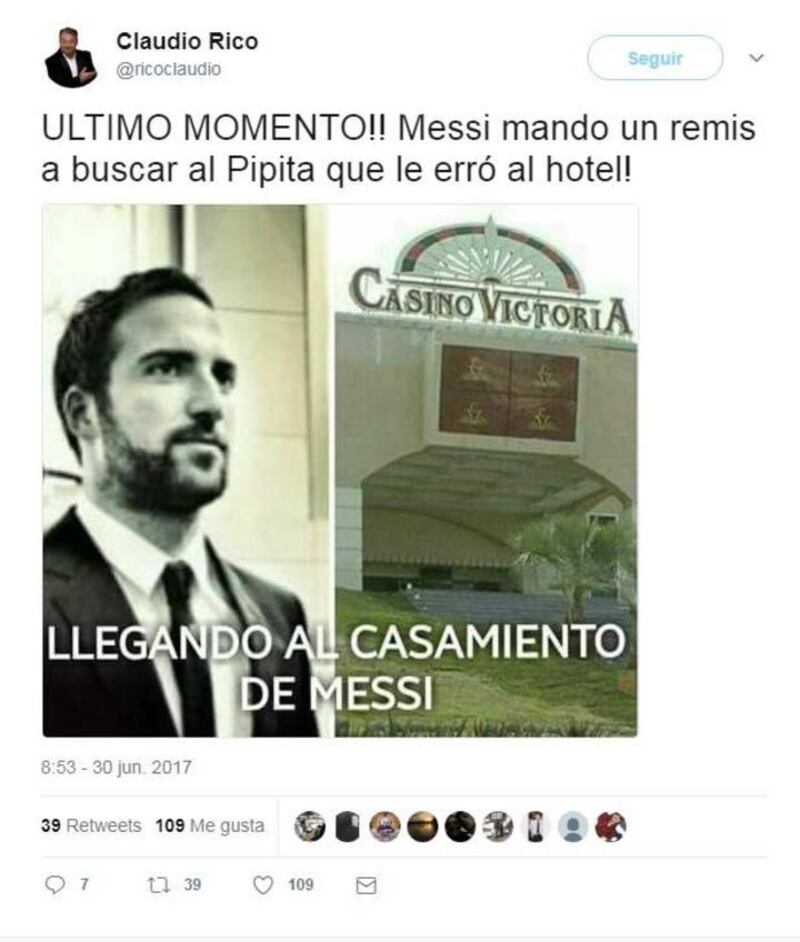Click the 109 count next to heart
800x942 pixels.
coord(300,885)
